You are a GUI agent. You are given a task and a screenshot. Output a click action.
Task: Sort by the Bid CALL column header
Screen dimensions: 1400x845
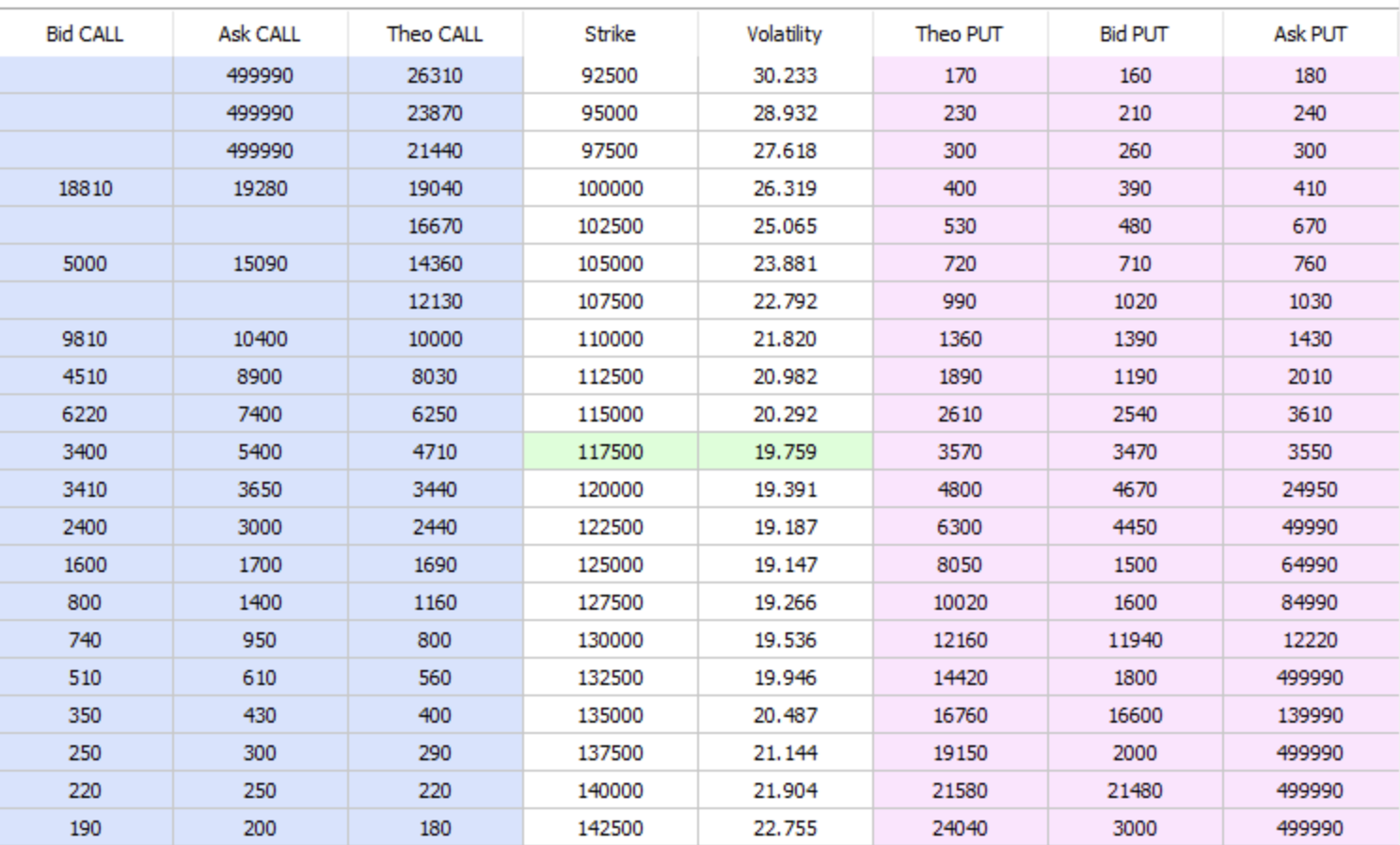85,35
